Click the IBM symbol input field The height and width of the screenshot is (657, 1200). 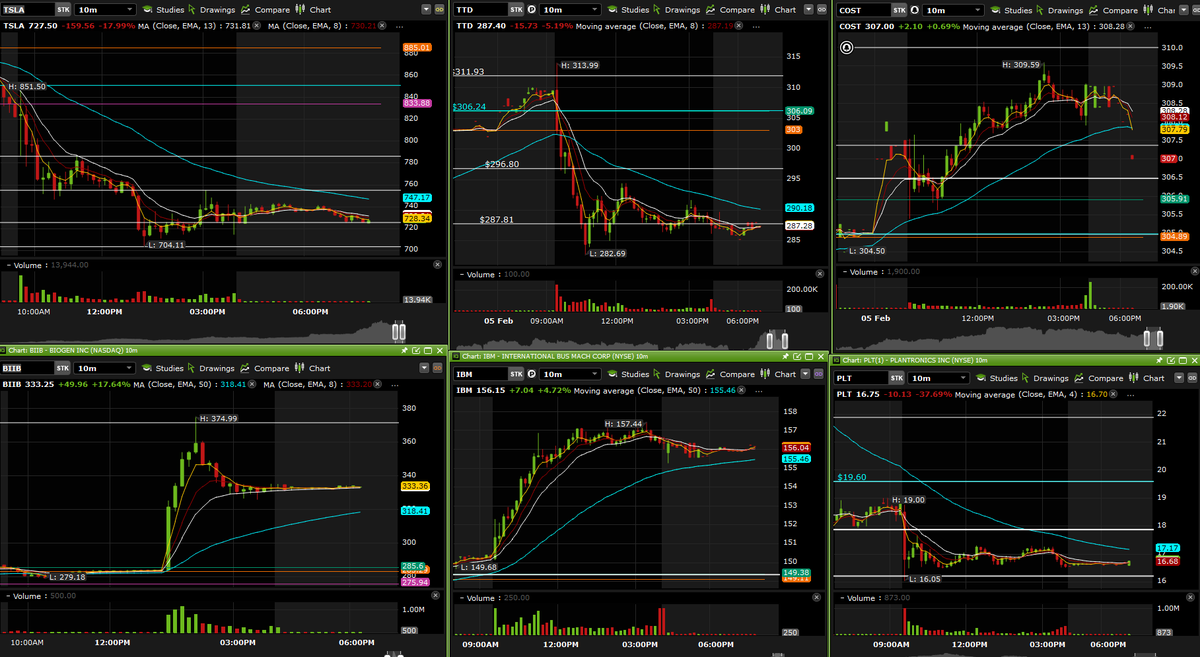(481, 374)
